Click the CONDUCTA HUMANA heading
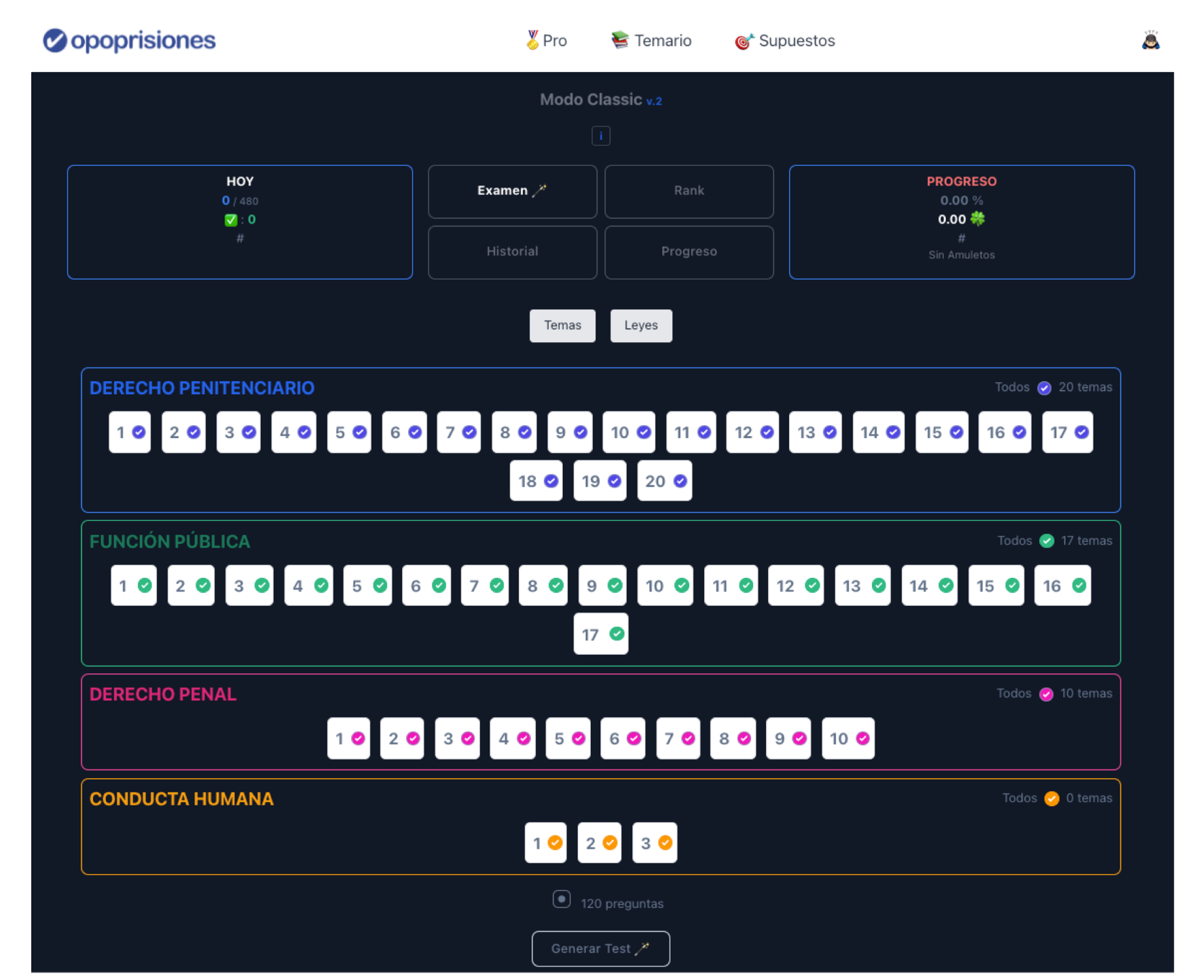1204x980 pixels. (x=181, y=799)
